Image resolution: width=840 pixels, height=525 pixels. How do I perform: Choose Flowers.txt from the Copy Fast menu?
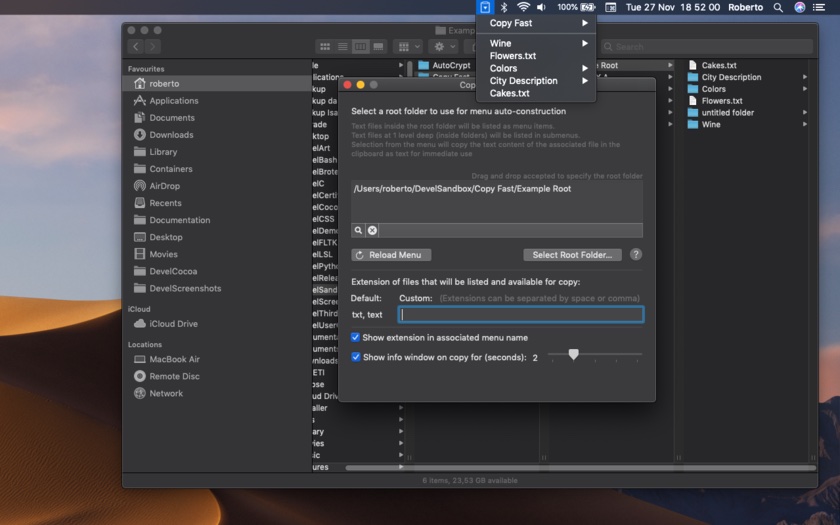(x=513, y=56)
